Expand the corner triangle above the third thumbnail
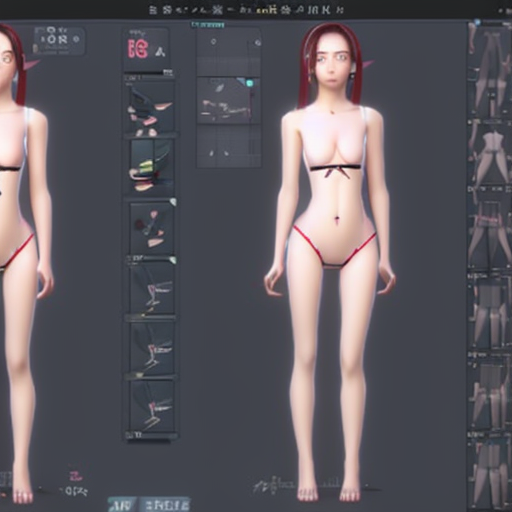Image resolution: width=512 pixels, height=512 pixels. point(172,202)
